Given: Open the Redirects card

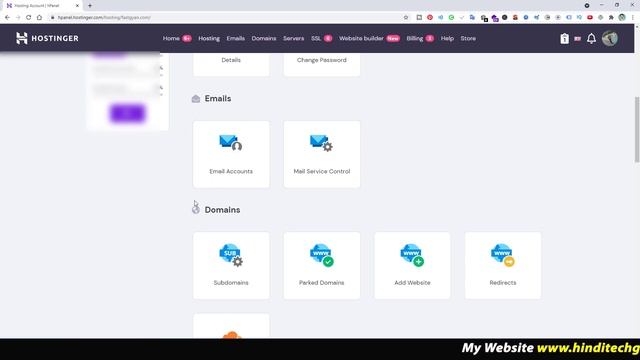Looking at the screenshot, I should [503, 266].
